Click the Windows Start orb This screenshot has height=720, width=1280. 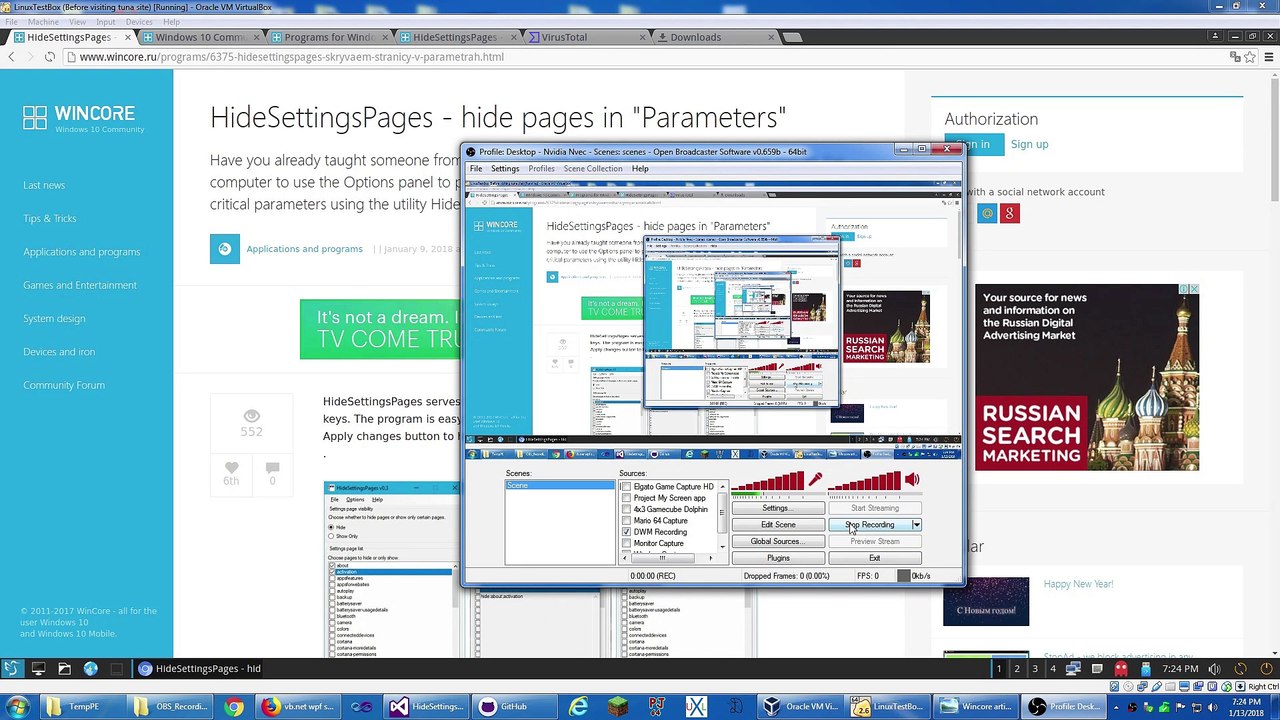[x=17, y=706]
